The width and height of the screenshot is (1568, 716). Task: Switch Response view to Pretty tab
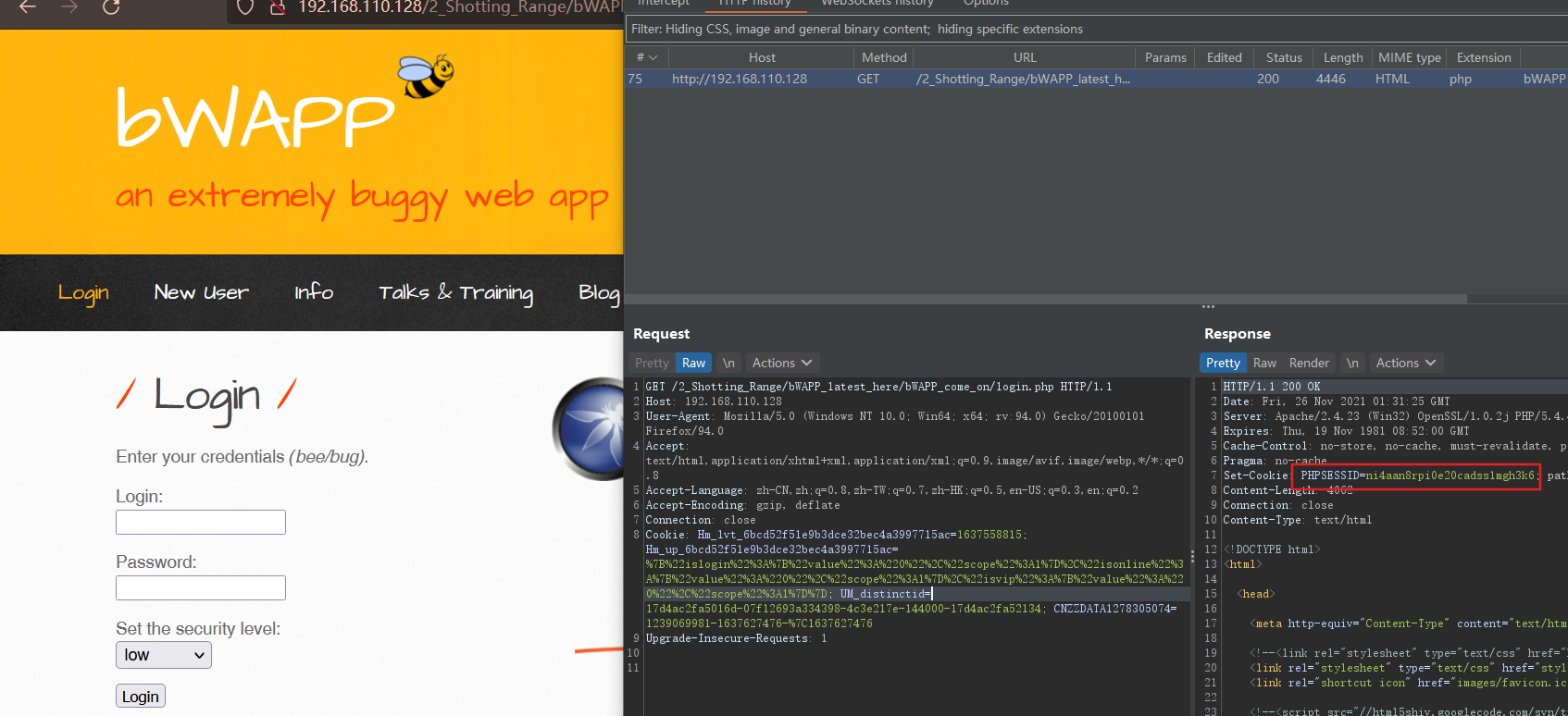[x=1223, y=363]
